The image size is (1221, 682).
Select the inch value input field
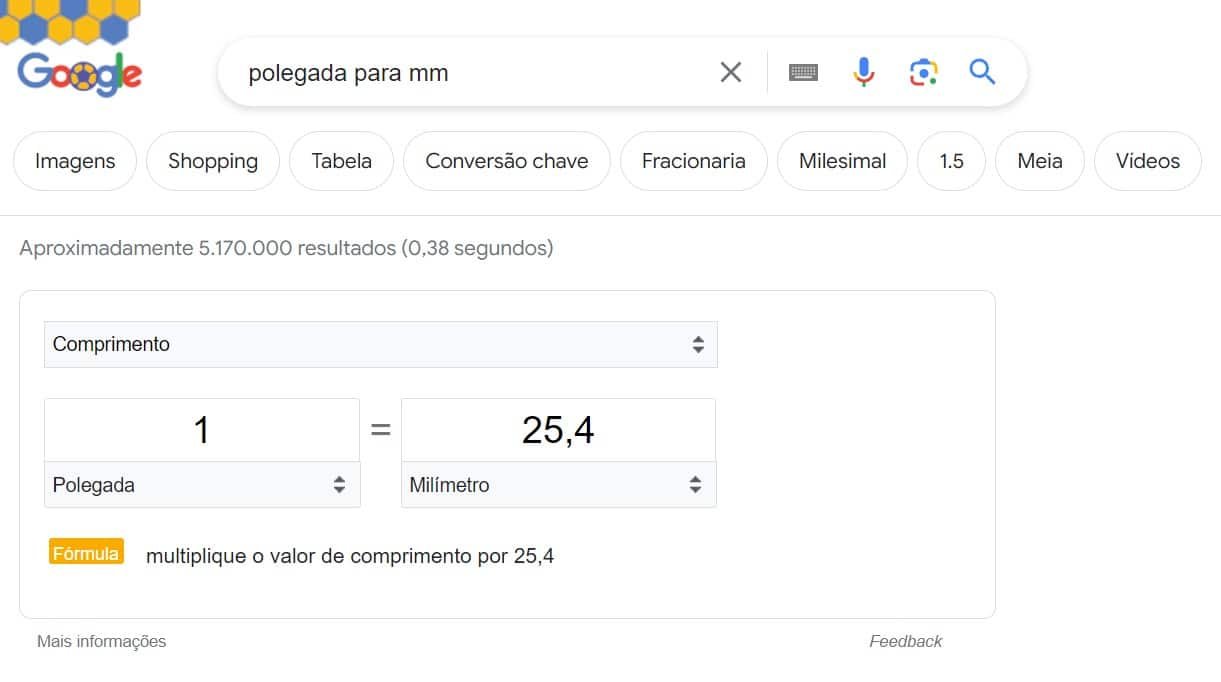pyautogui.click(x=200, y=428)
